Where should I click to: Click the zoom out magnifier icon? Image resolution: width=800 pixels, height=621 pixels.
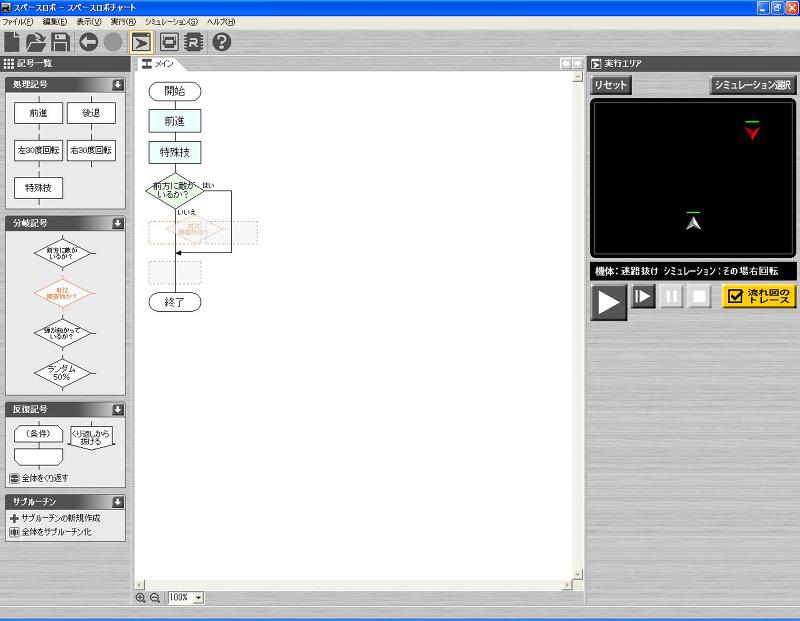click(x=155, y=598)
